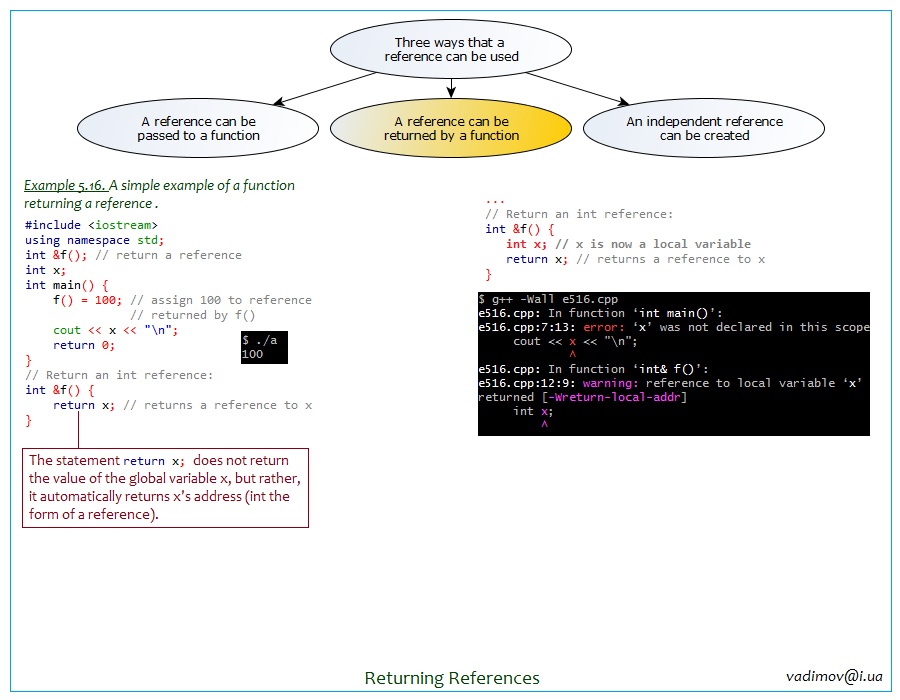Click the 'return x;' line in the left code

click(183, 405)
